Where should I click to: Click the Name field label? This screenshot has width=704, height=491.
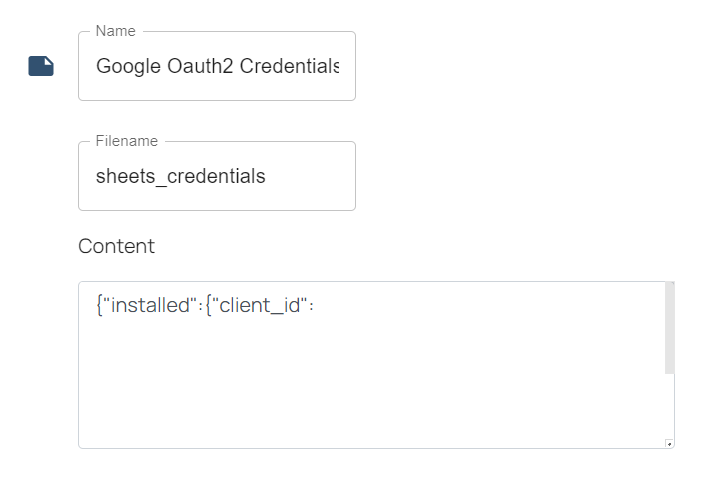115,31
